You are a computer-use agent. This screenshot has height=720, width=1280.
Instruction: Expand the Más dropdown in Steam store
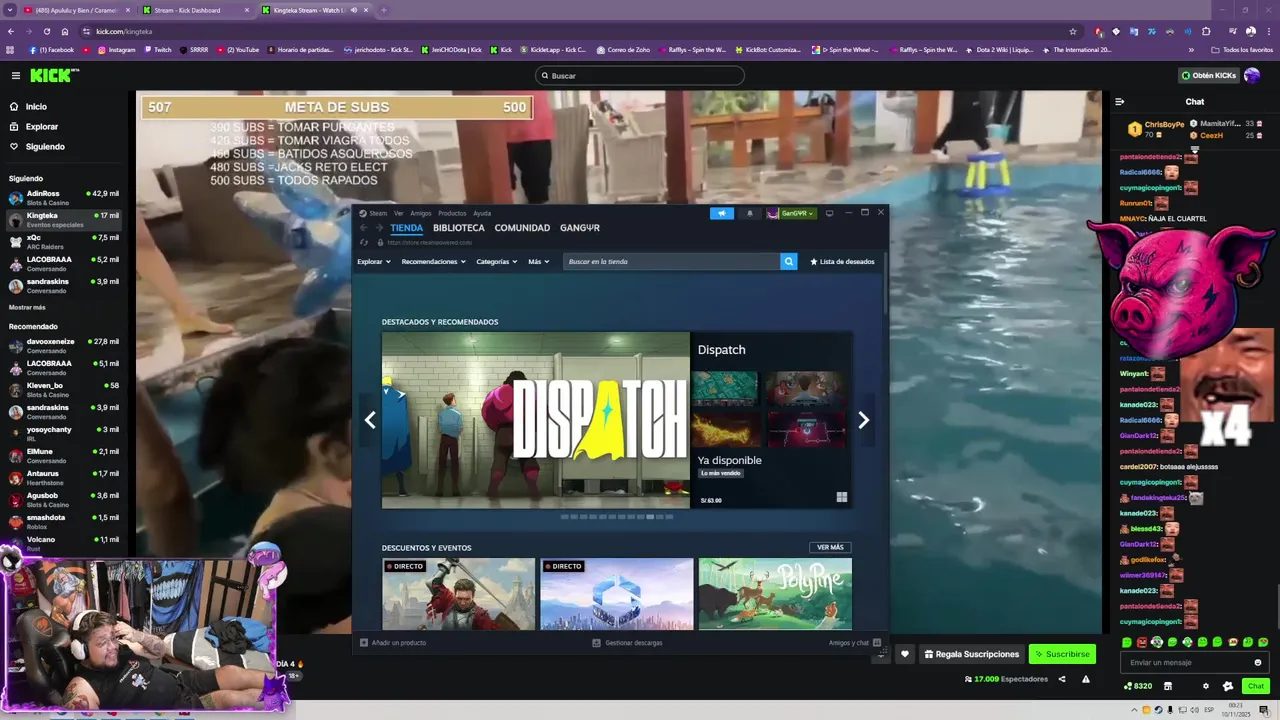[x=538, y=262]
